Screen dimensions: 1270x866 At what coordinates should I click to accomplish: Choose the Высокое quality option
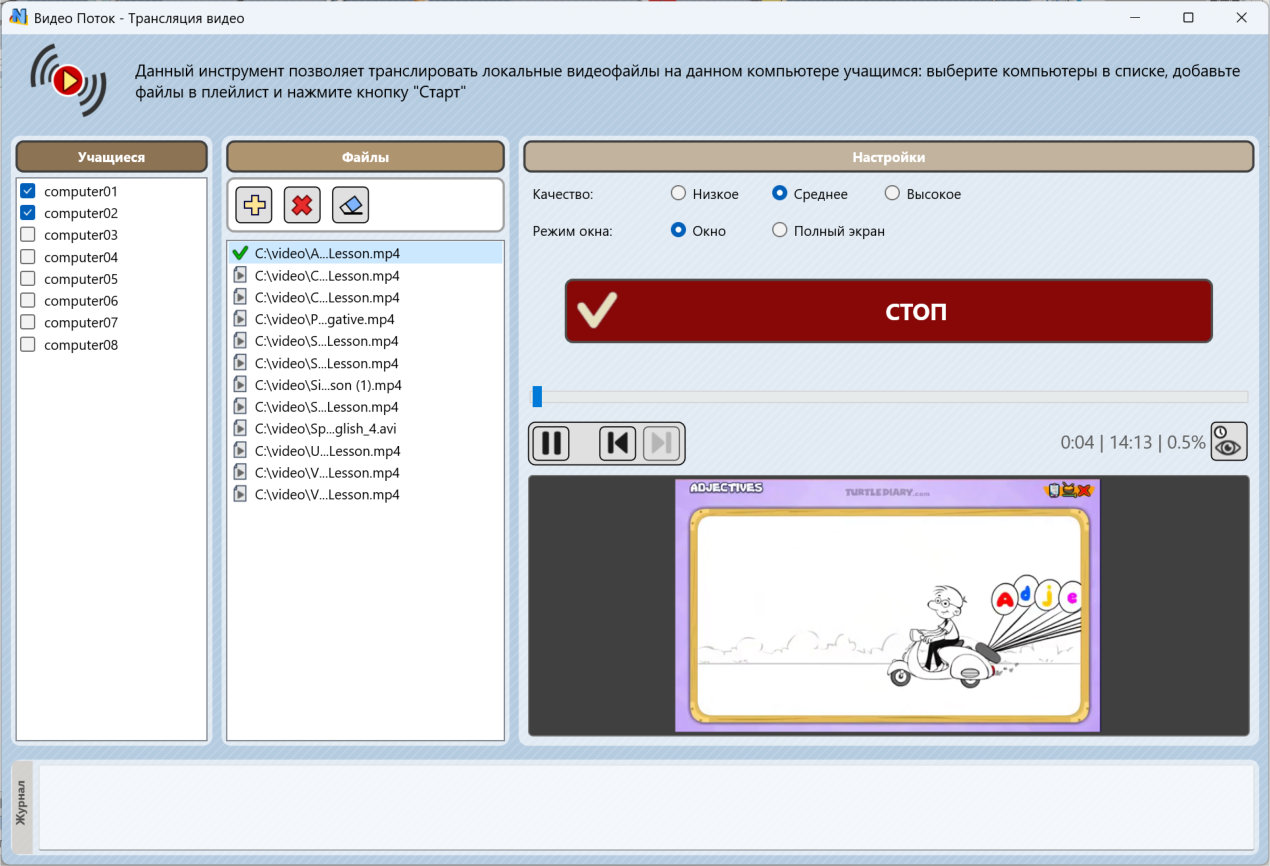892,194
